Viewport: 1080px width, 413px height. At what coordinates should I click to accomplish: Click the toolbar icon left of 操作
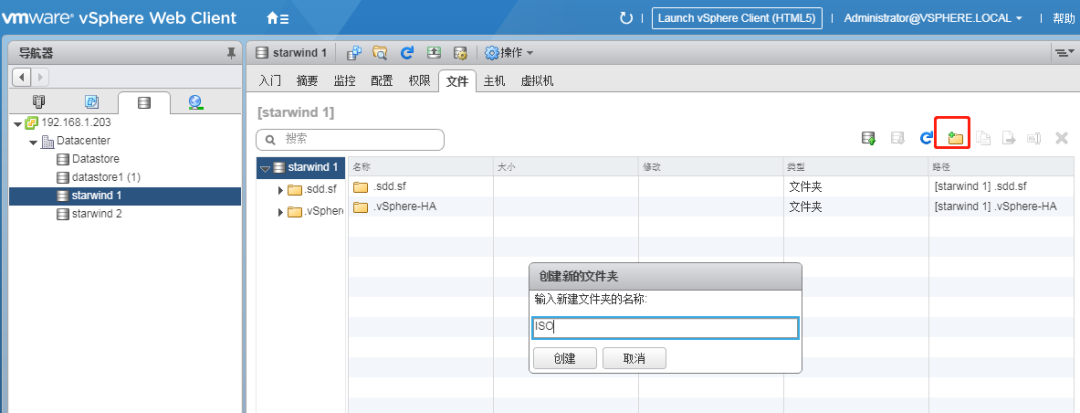460,52
